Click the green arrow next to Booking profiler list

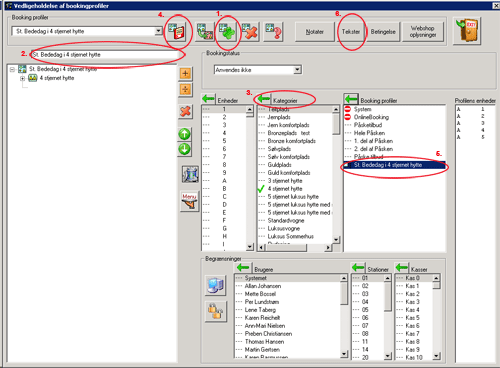tap(351, 99)
